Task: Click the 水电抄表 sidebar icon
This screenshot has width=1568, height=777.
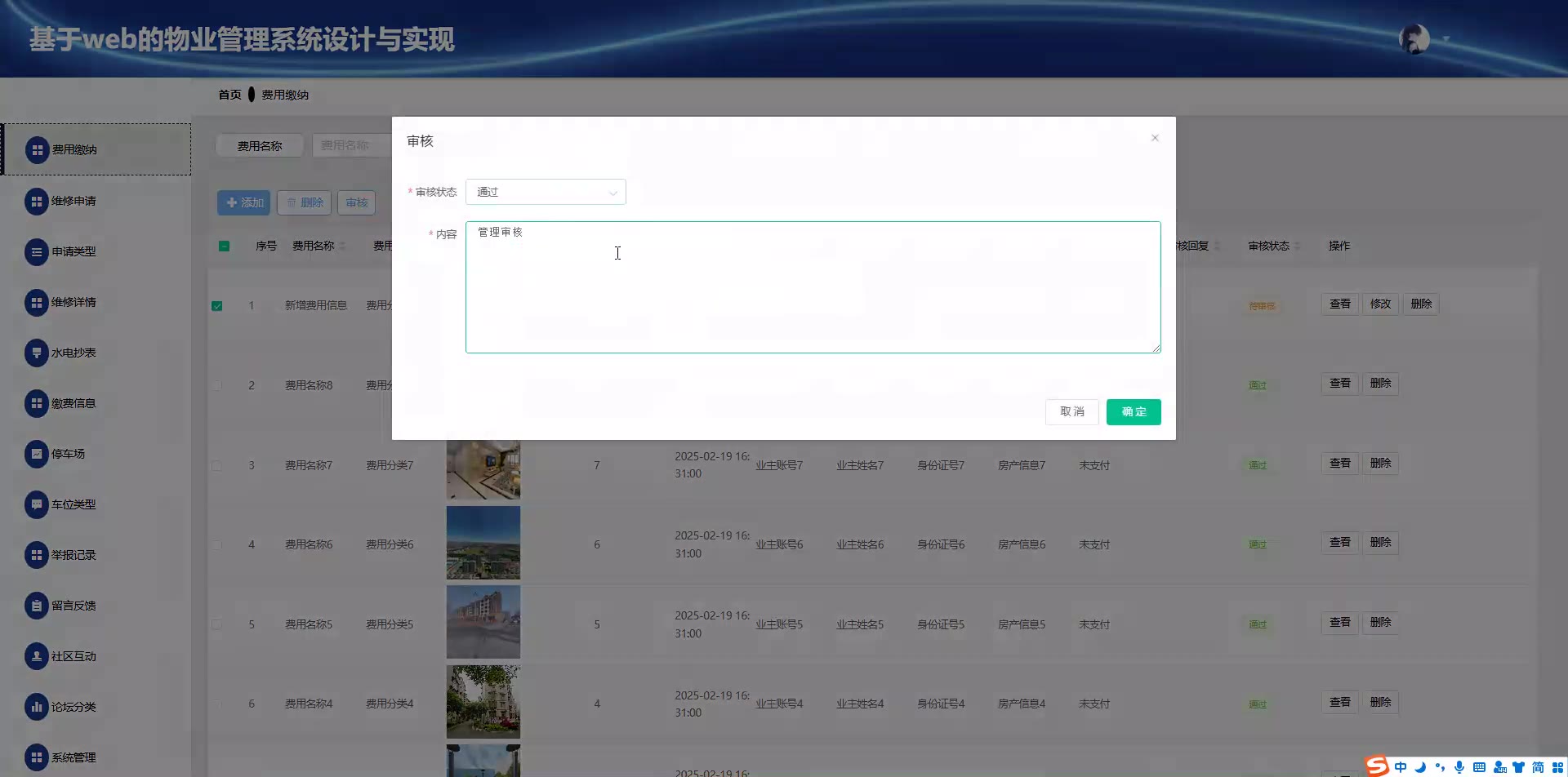Action: coord(37,353)
